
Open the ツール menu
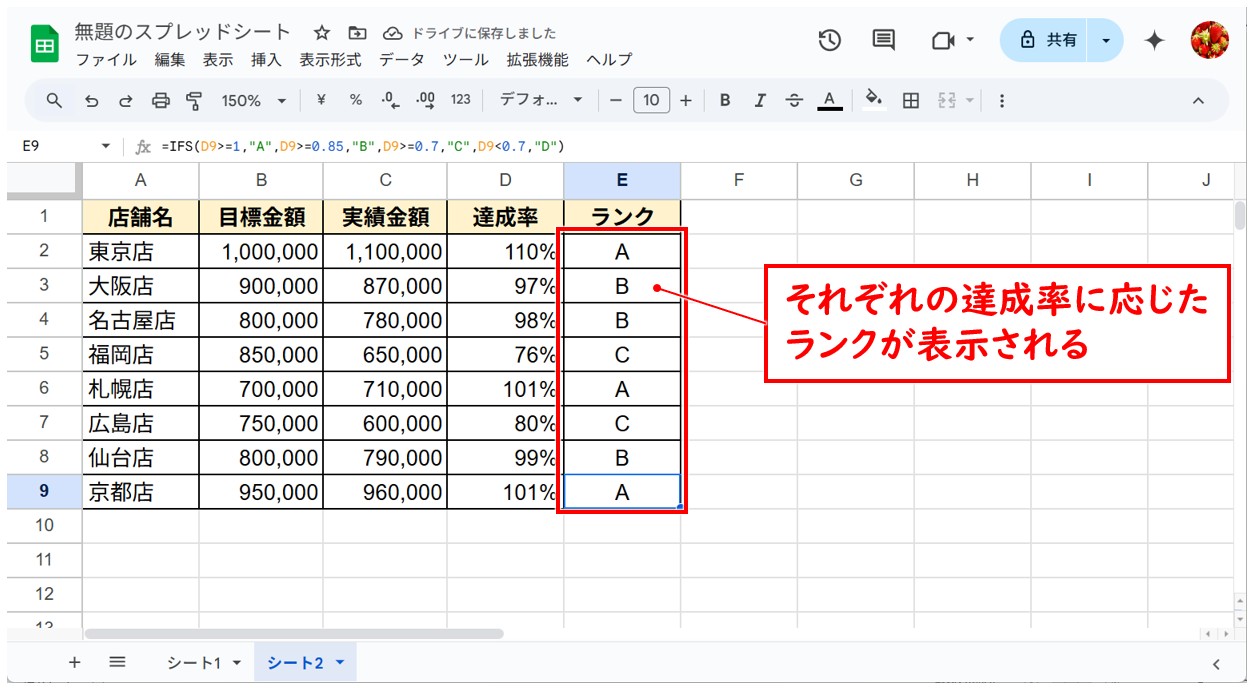point(466,60)
